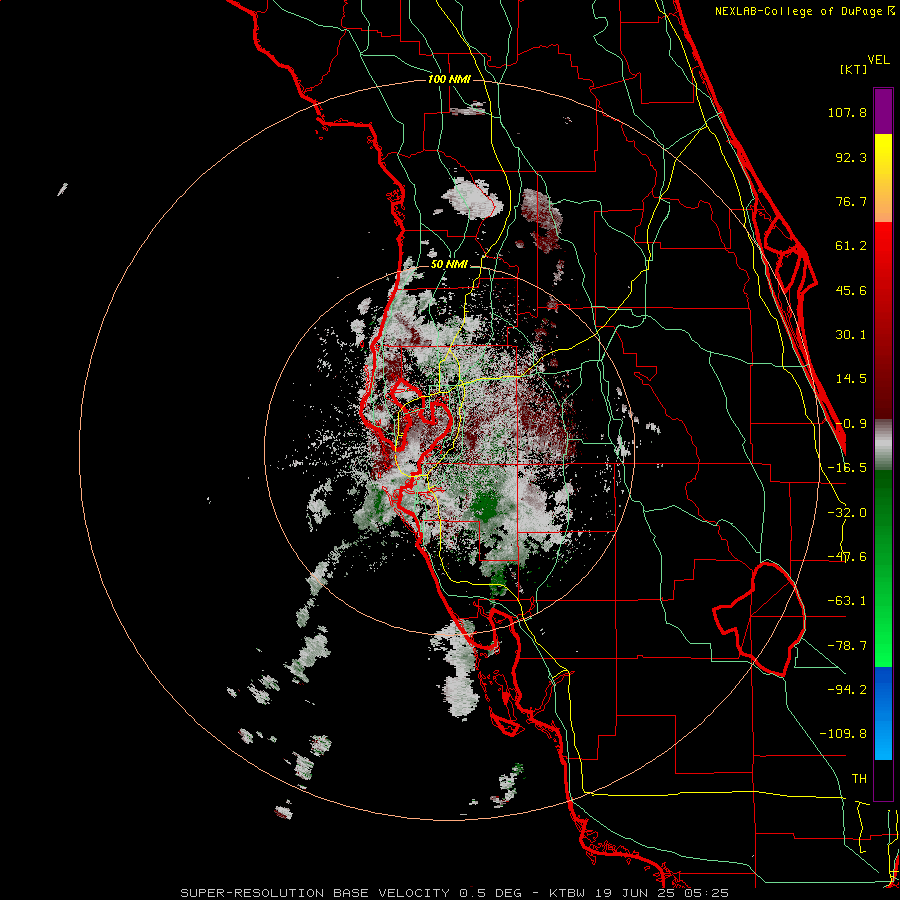Click the 61.2 velocity scale value
Viewport: 900px width, 900px height.
(x=851, y=246)
